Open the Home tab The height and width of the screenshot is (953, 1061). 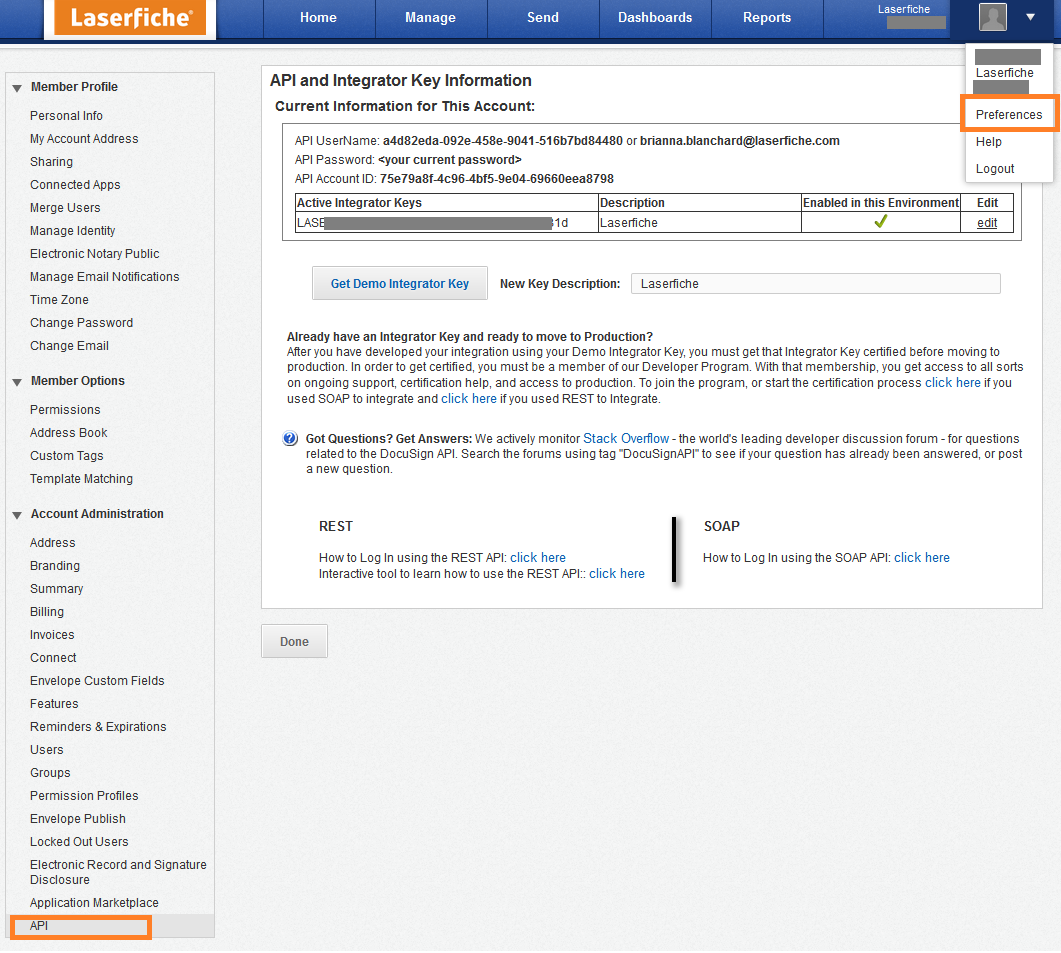(x=318, y=18)
